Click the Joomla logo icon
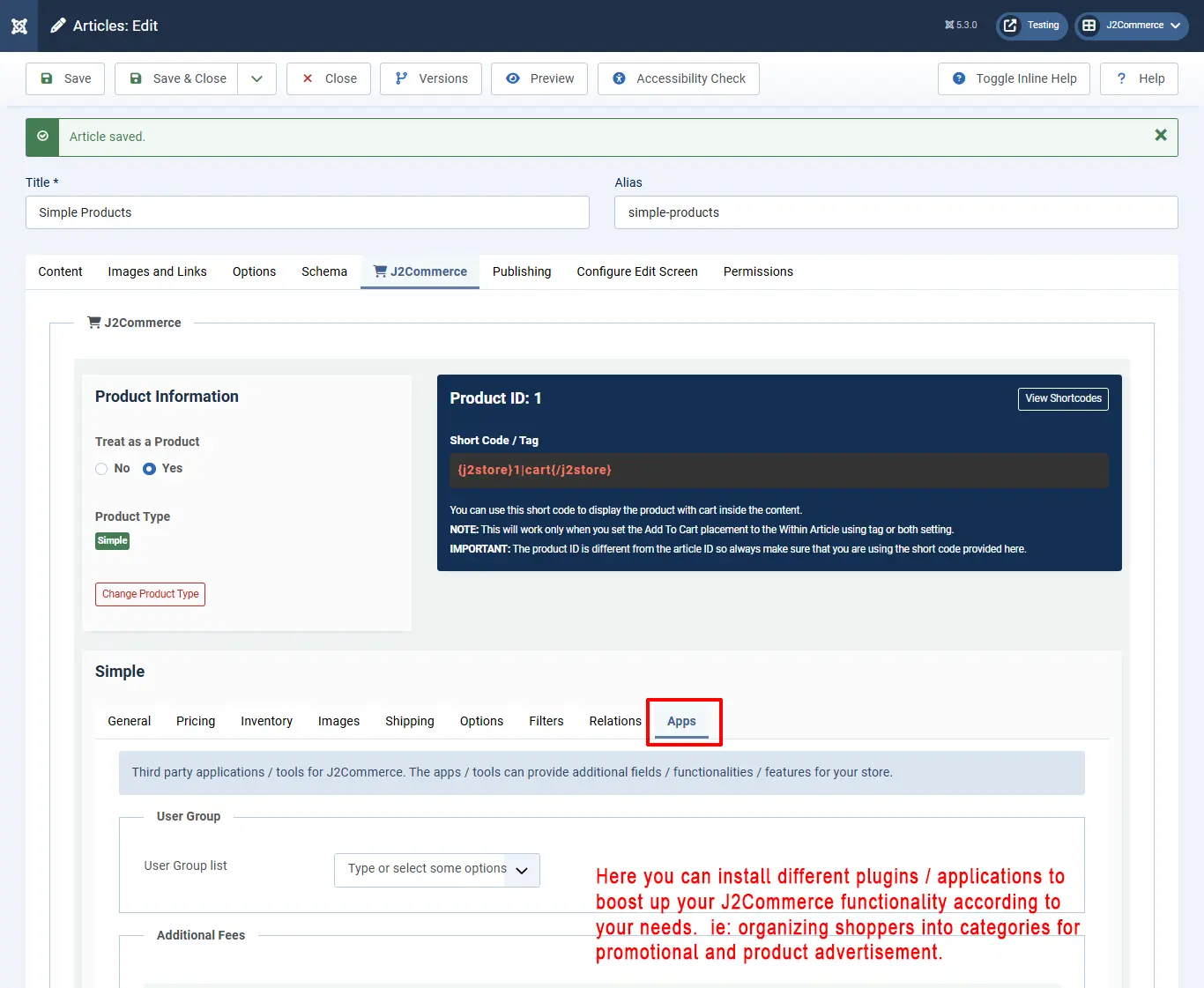The height and width of the screenshot is (988, 1204). click(19, 26)
